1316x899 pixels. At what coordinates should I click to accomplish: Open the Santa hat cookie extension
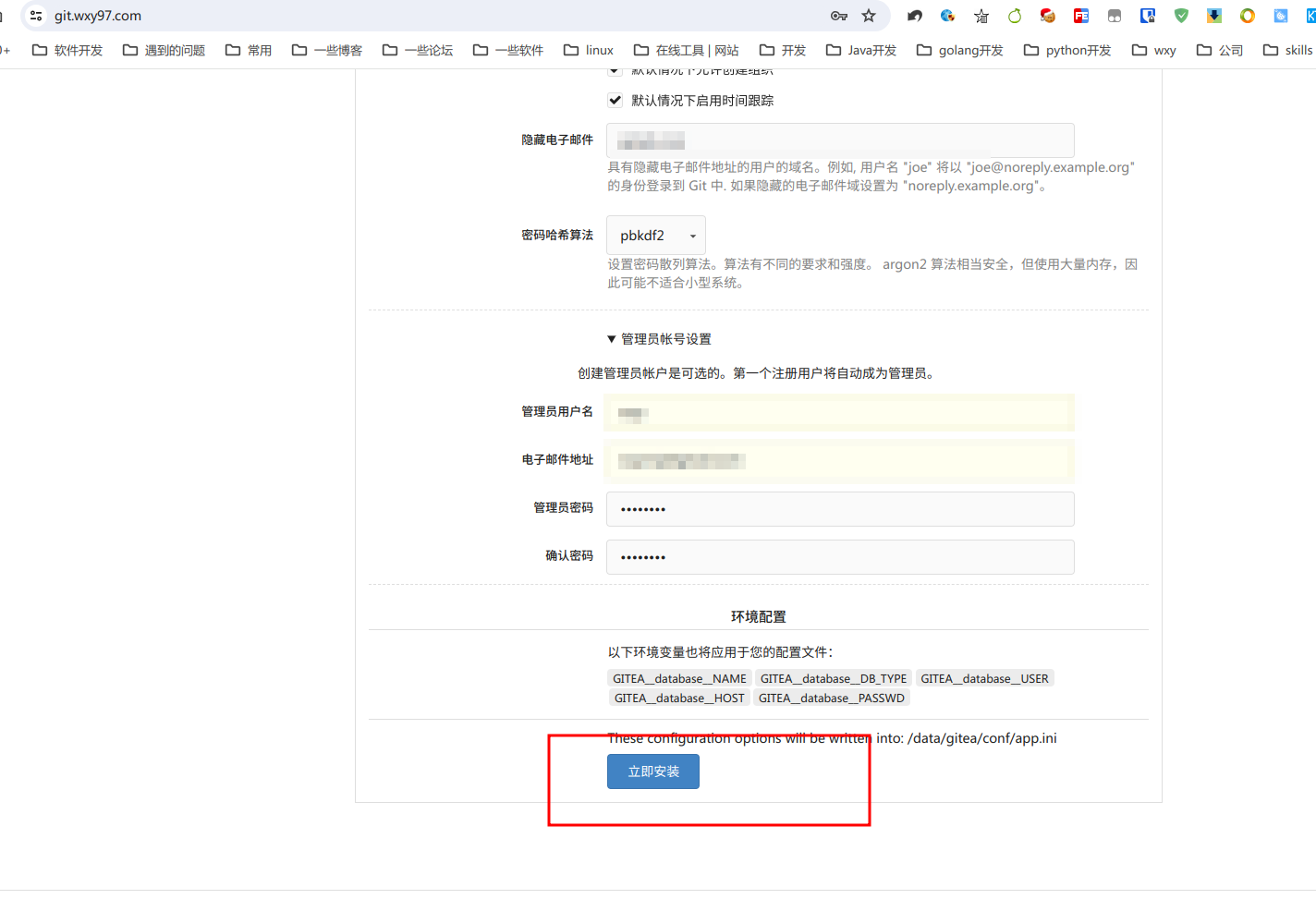[x=1047, y=16]
